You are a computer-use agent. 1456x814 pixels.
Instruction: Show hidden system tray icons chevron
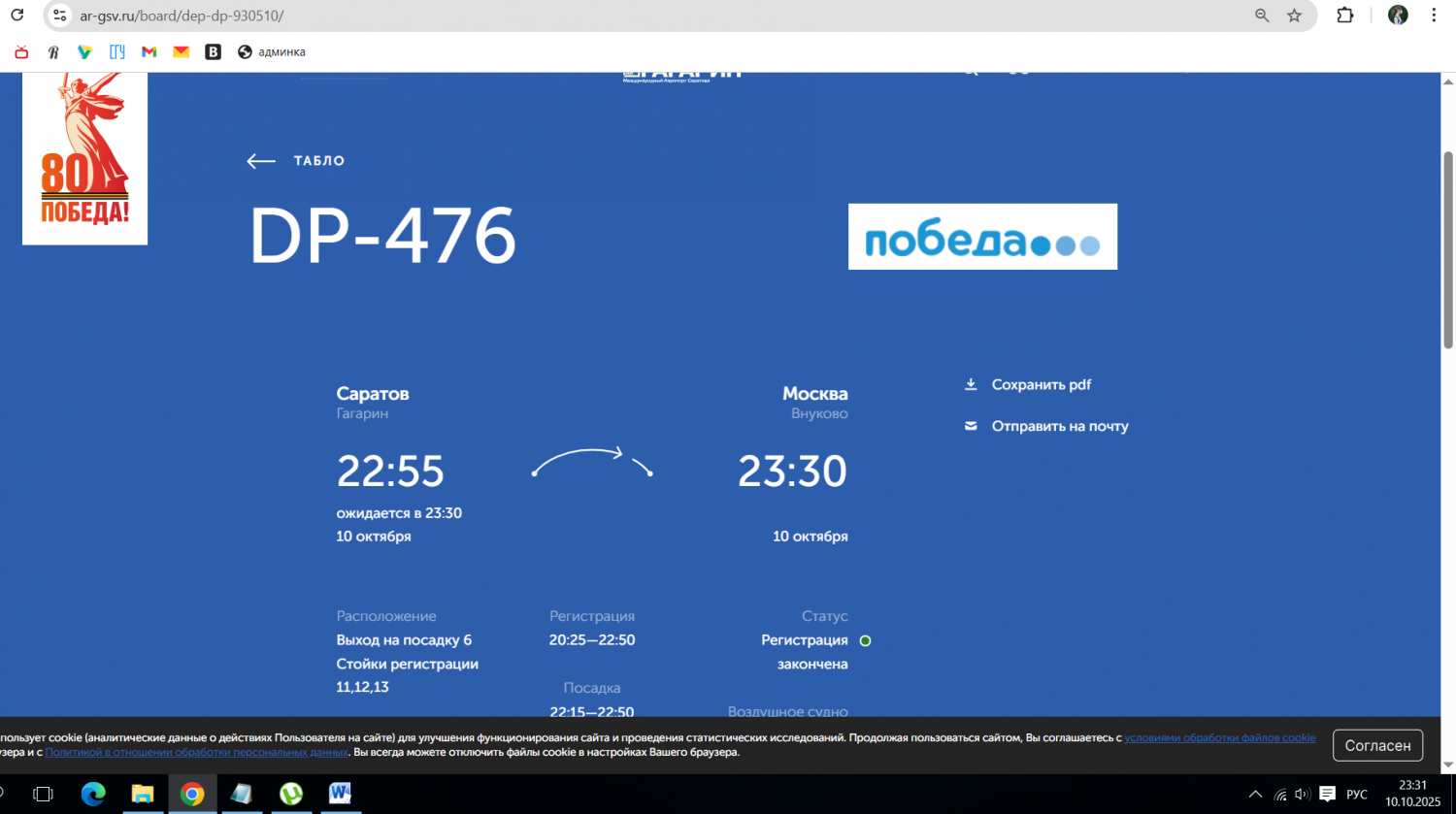click(1255, 795)
